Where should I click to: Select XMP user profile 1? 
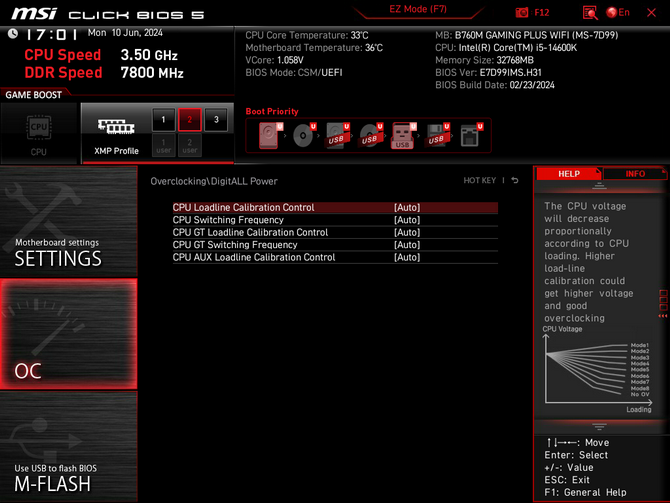(163, 145)
